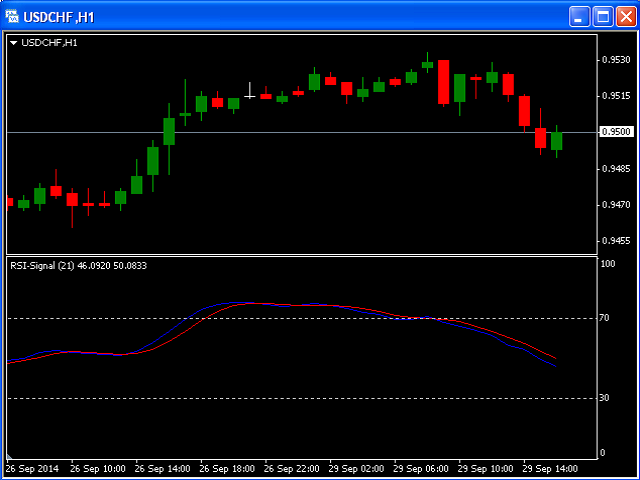Maximize the USDCHF,H1 chart window

point(603,16)
